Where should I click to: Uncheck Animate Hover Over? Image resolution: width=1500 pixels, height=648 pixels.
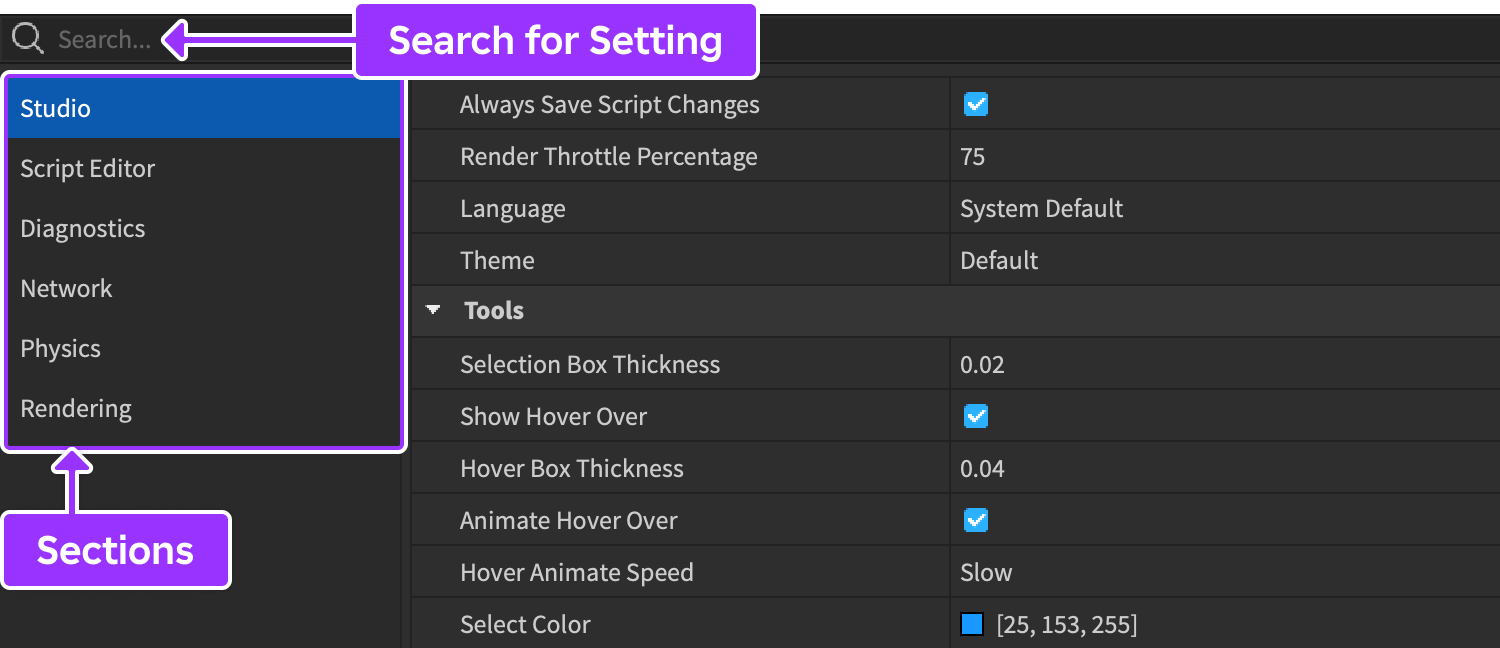click(976, 520)
